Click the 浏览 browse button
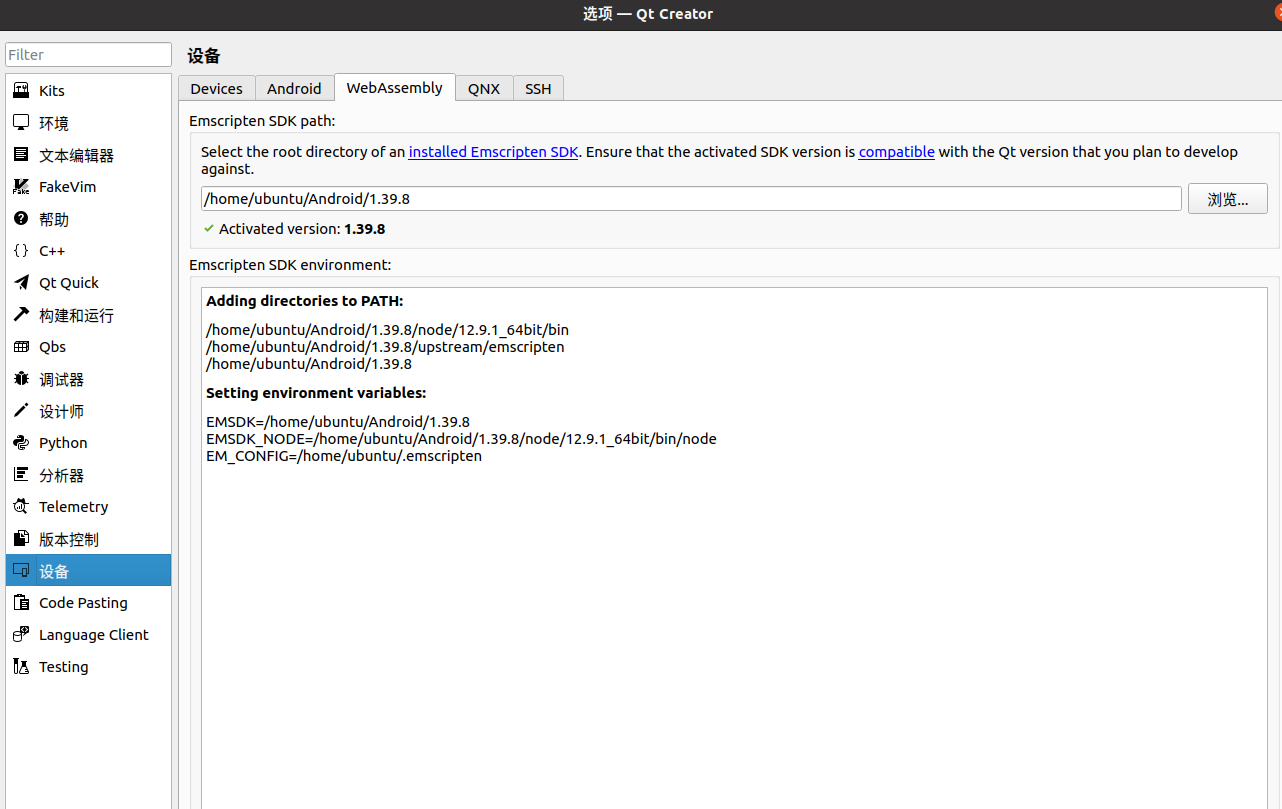The image size is (1282, 809). [x=1227, y=198]
